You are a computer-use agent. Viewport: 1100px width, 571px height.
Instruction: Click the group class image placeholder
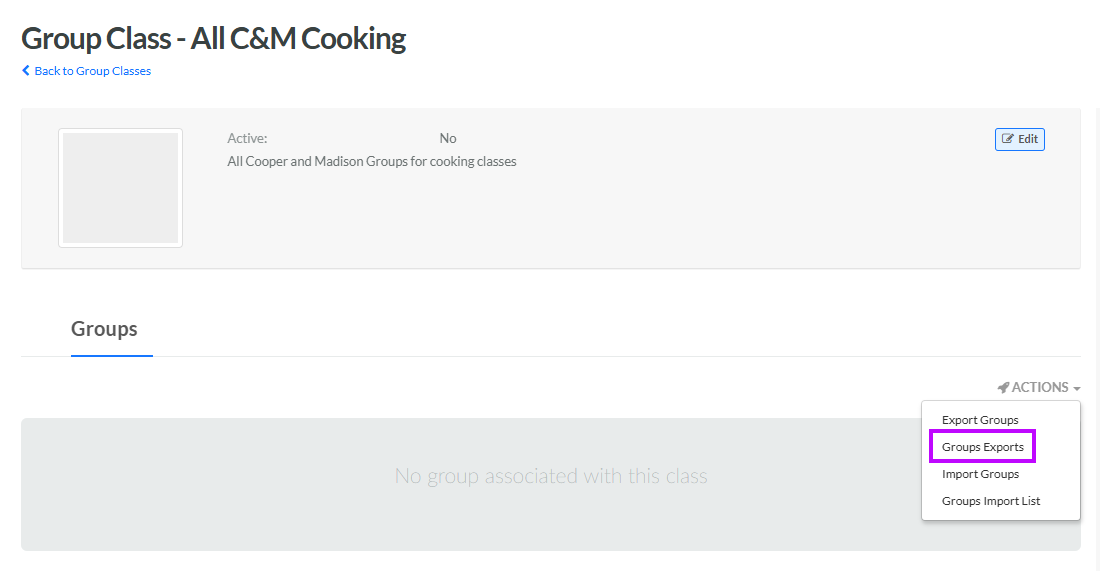coord(120,188)
